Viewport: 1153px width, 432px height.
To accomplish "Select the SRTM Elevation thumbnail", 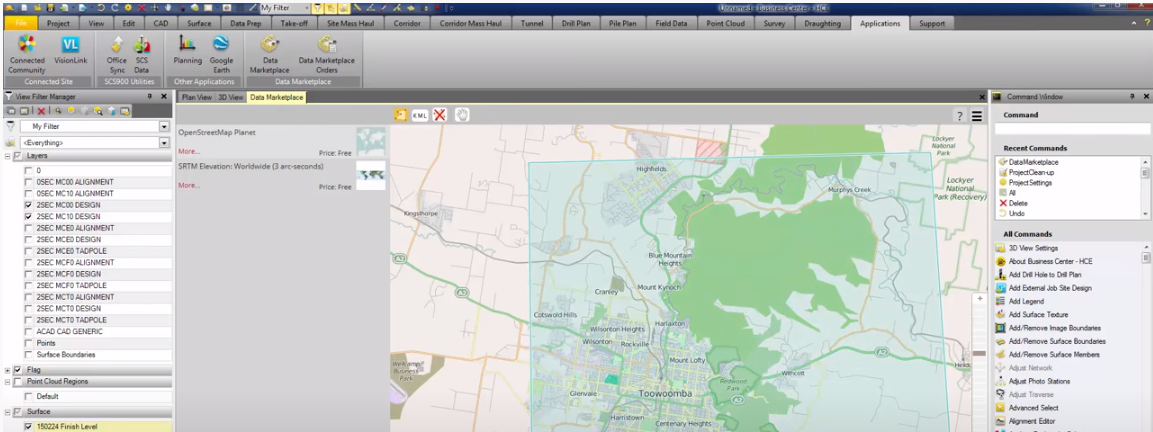I will (x=371, y=175).
